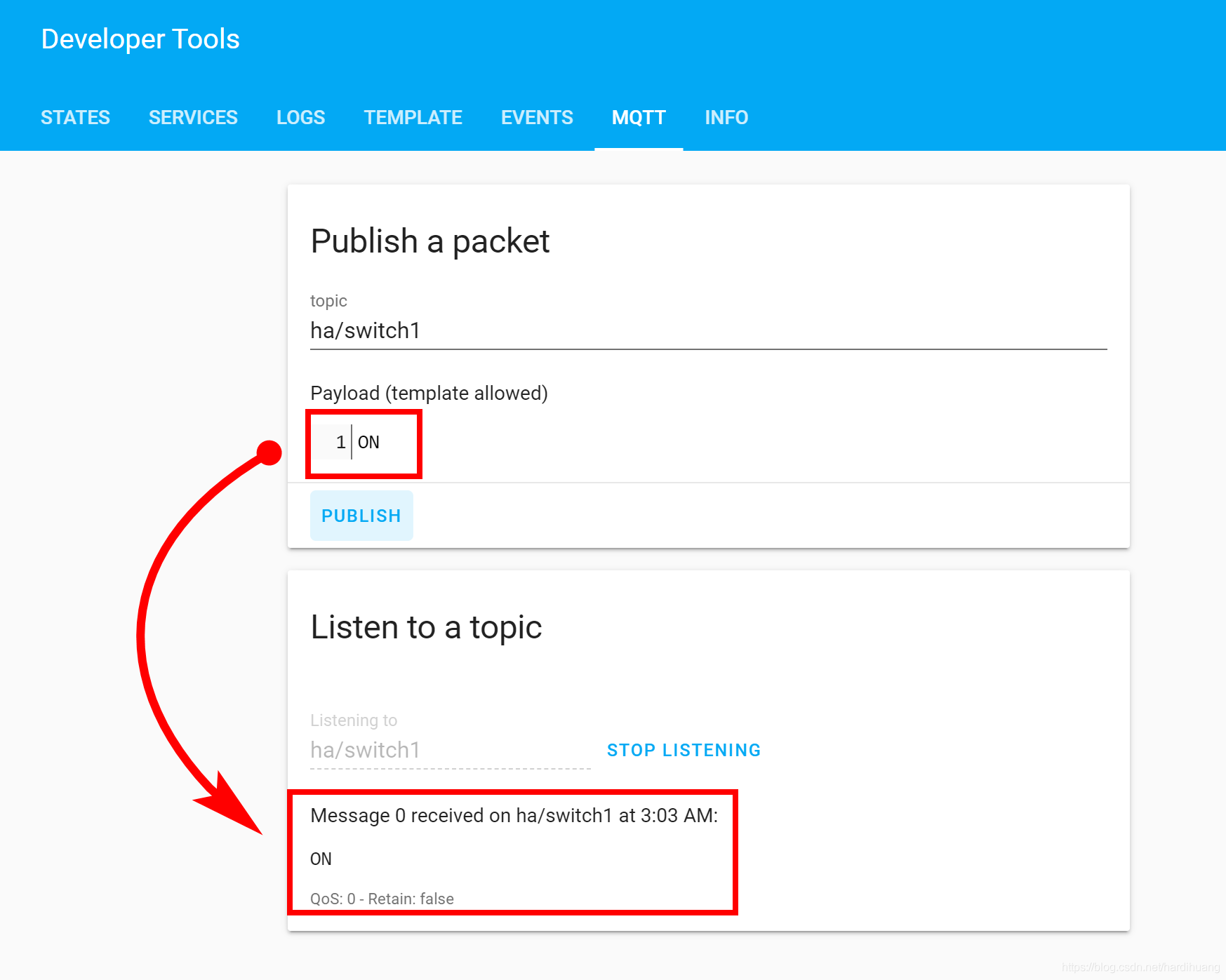This screenshot has height=980, width=1226.
Task: Switch to the STATES tab
Action: 75,117
